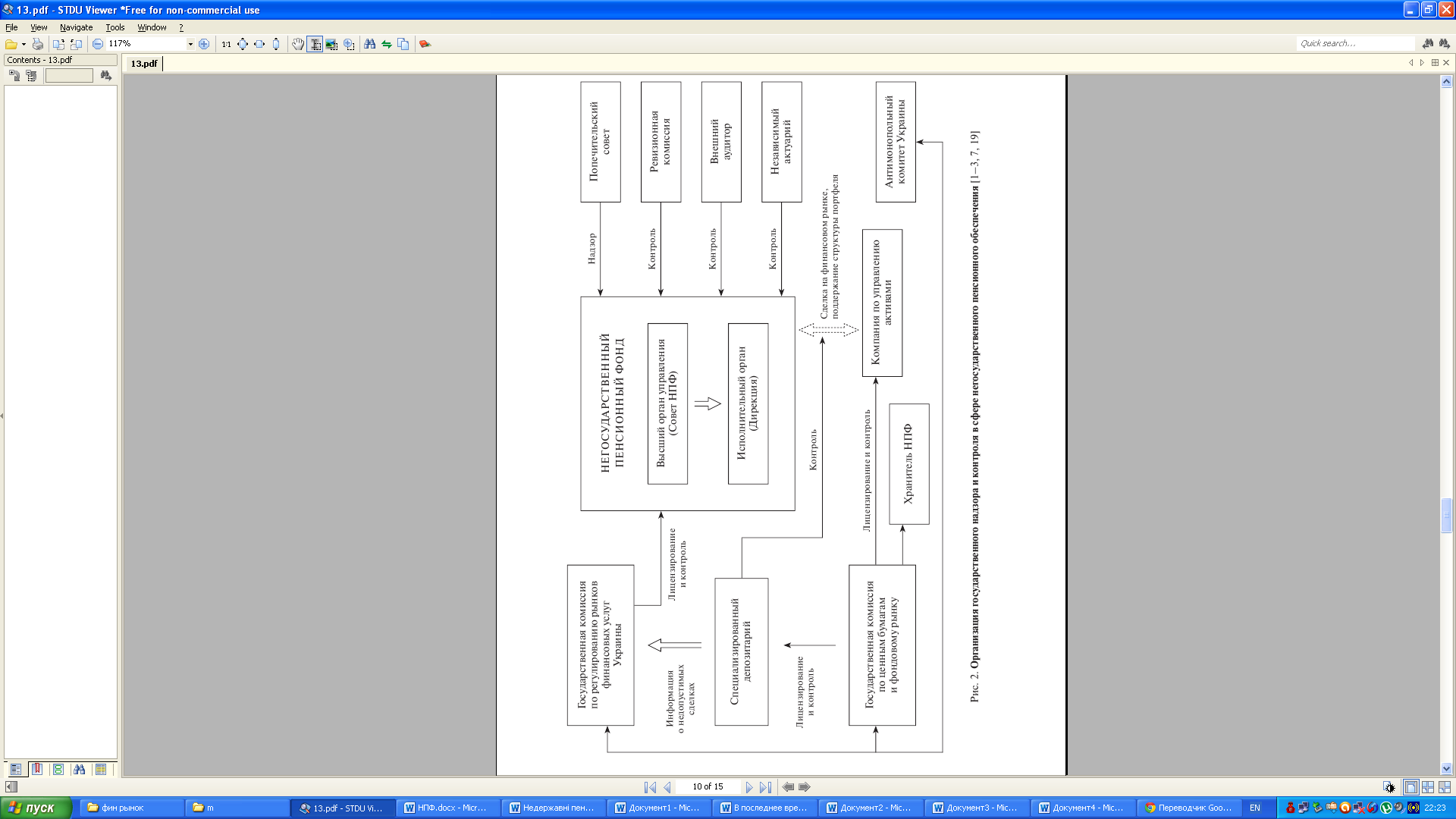Open the File menu
This screenshot has width=1456, height=819.
tap(11, 27)
